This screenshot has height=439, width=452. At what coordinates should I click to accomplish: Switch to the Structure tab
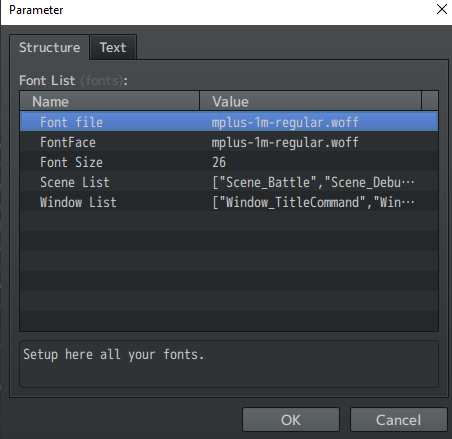(x=49, y=47)
